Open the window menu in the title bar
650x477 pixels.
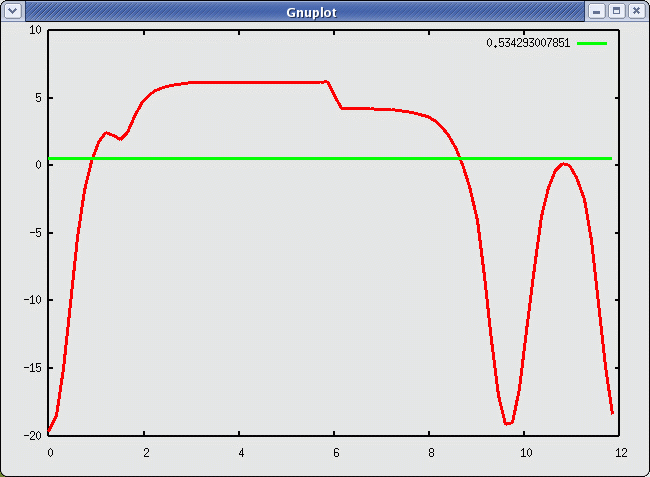pos(13,10)
